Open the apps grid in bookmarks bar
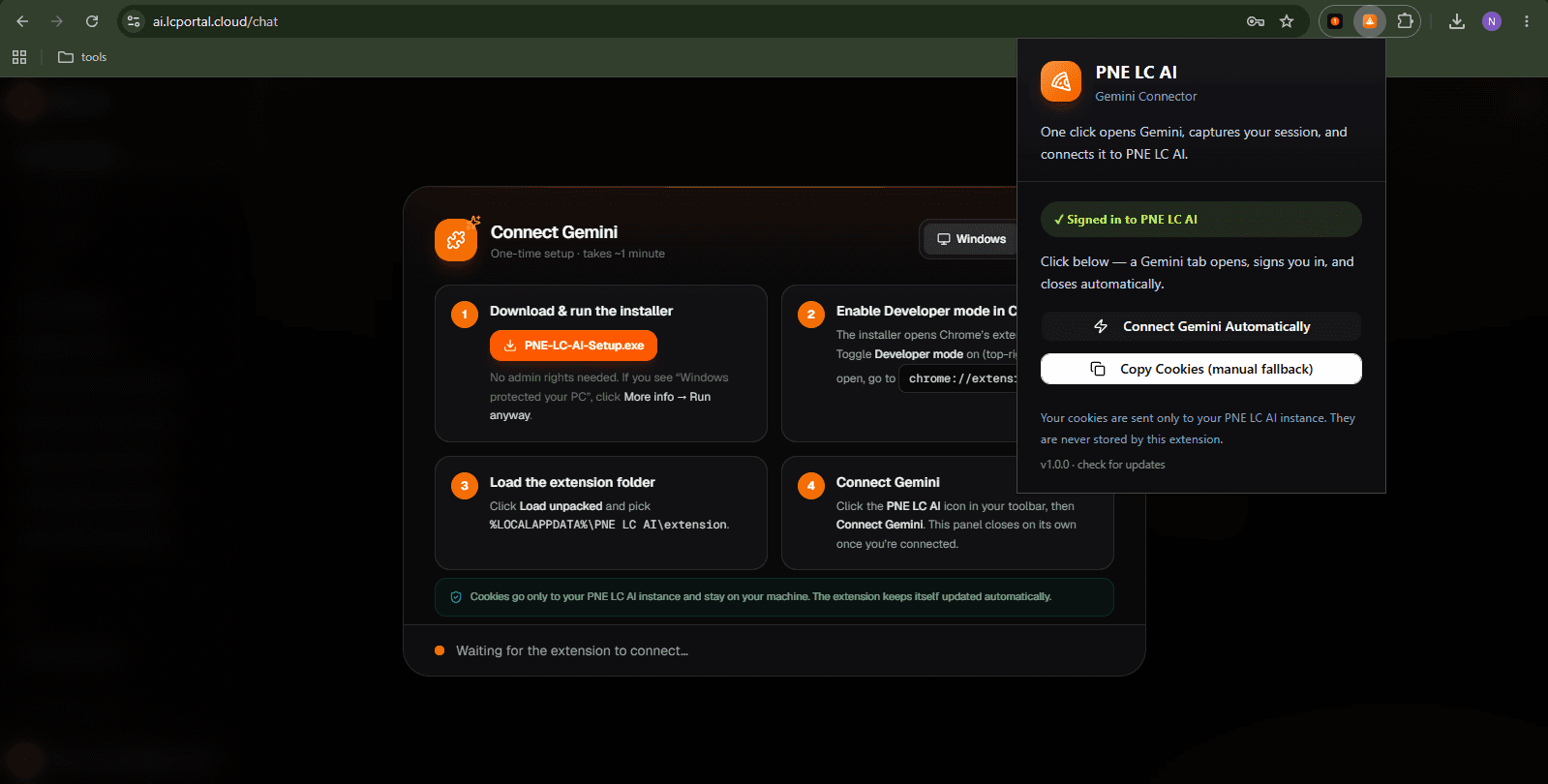 (x=19, y=57)
